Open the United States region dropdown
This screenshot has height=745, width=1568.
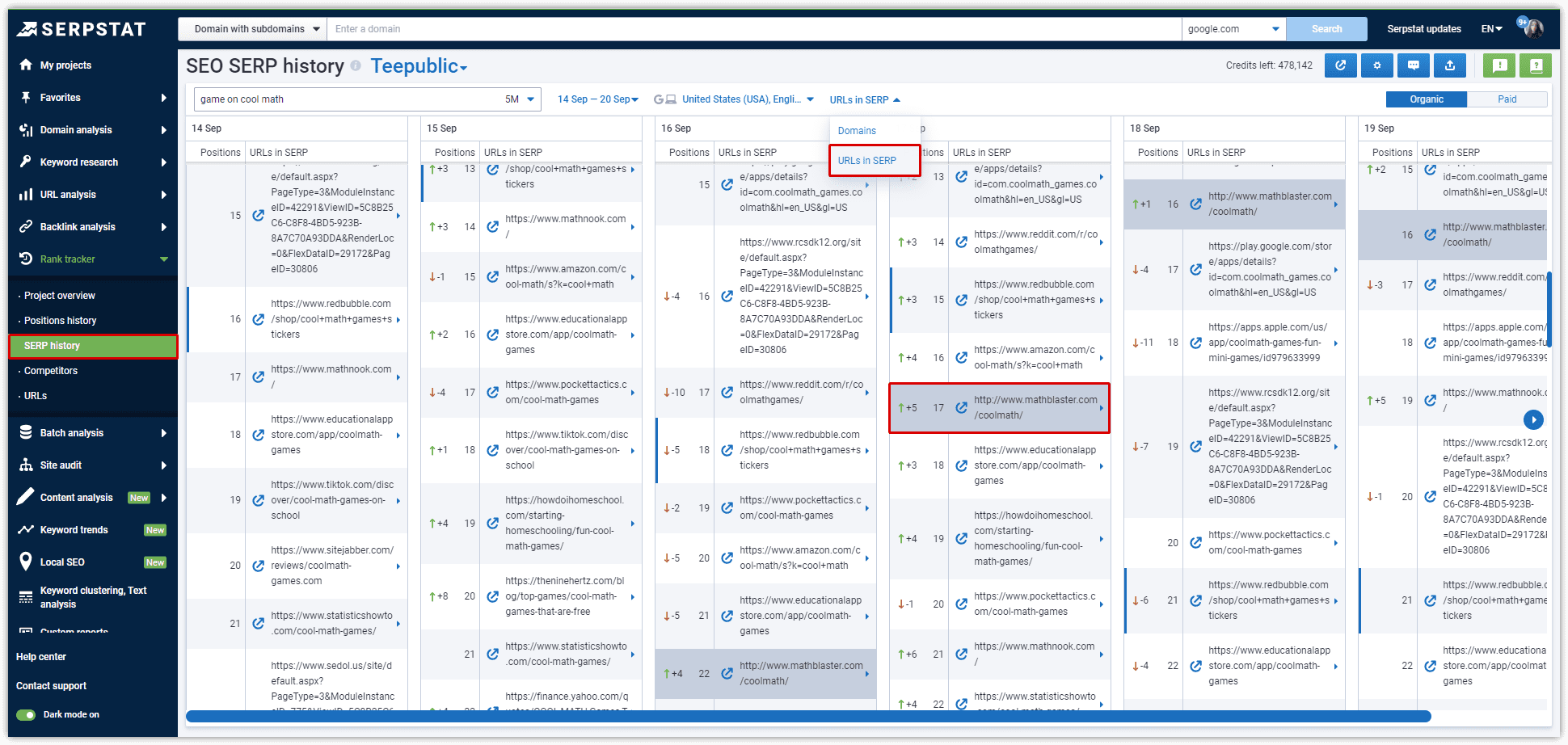(x=748, y=99)
